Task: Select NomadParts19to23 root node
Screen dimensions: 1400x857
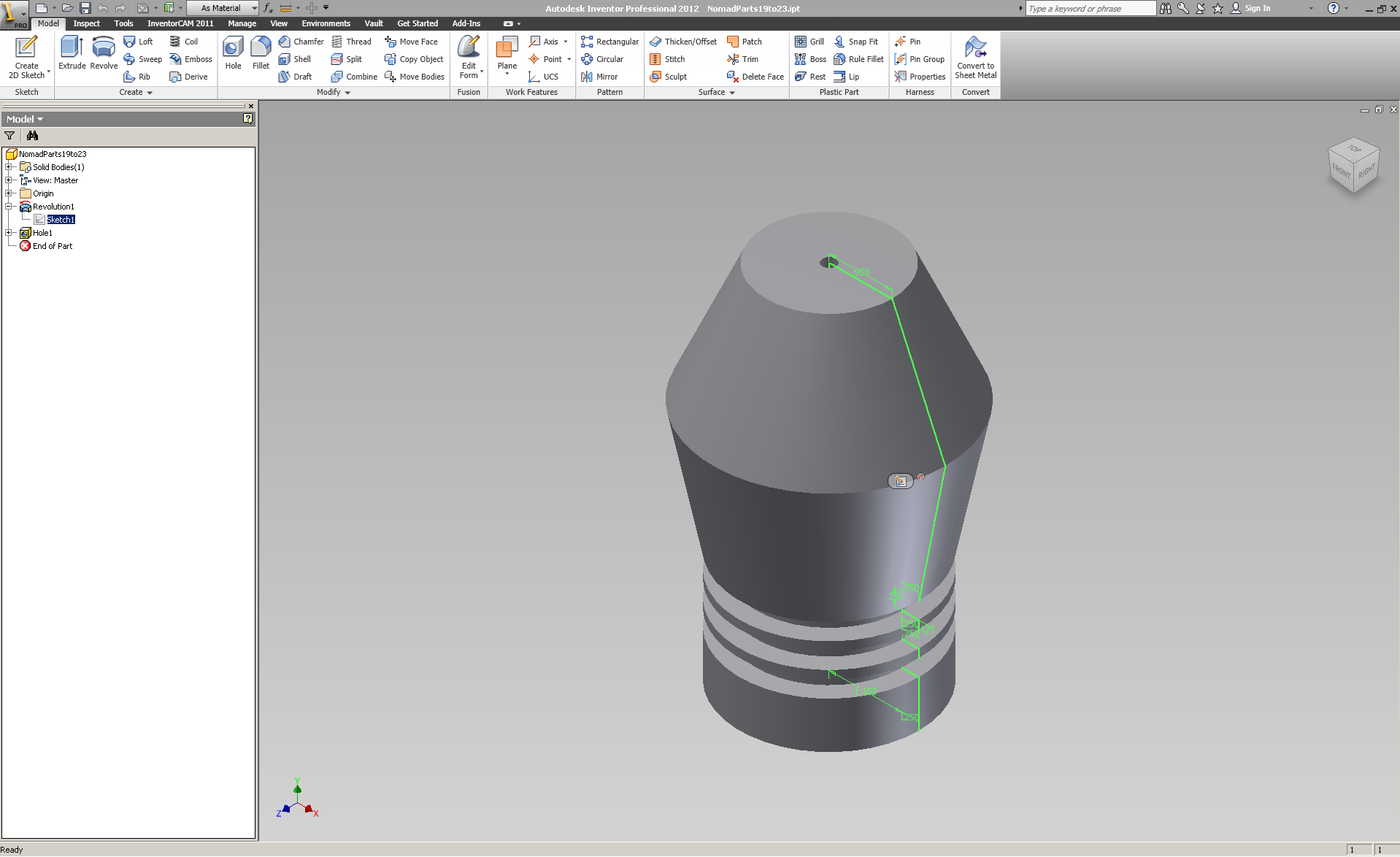Action: coord(53,154)
